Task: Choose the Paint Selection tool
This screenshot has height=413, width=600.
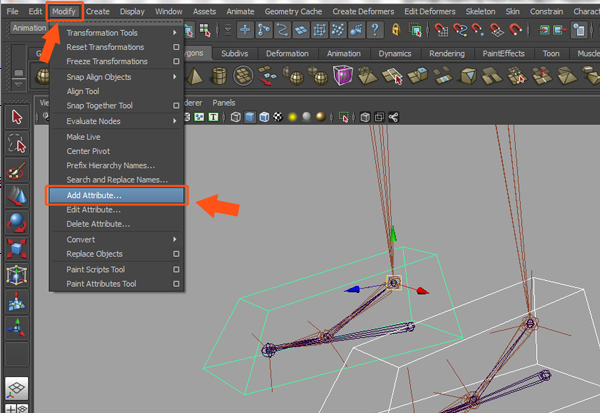Action: (17, 170)
